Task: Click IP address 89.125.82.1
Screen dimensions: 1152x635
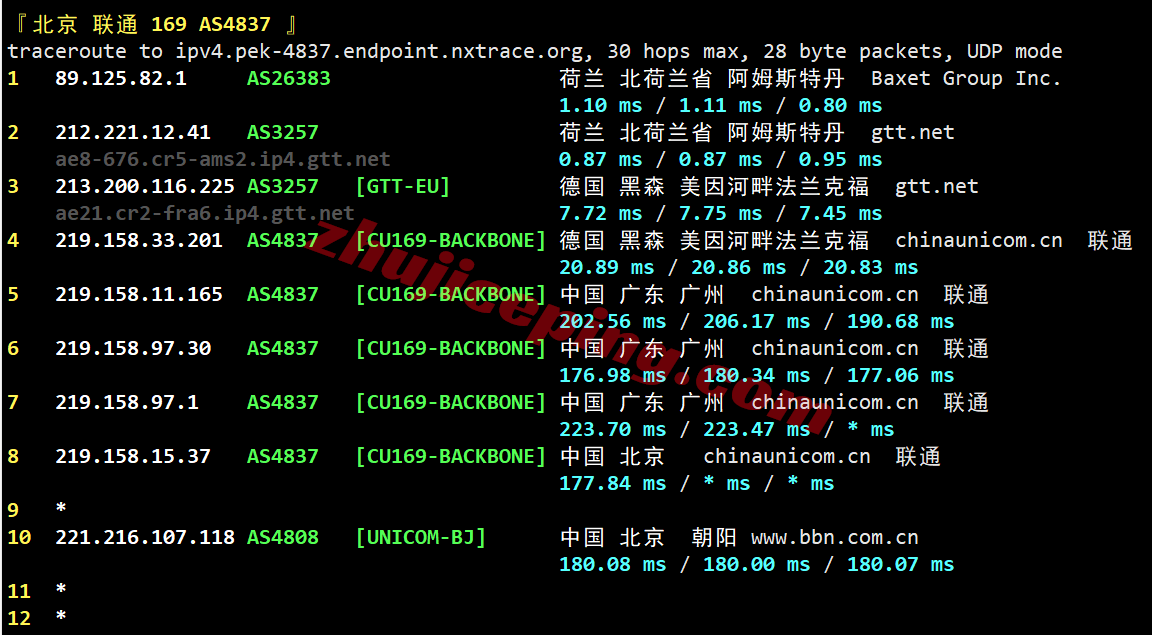Action: pos(120,78)
